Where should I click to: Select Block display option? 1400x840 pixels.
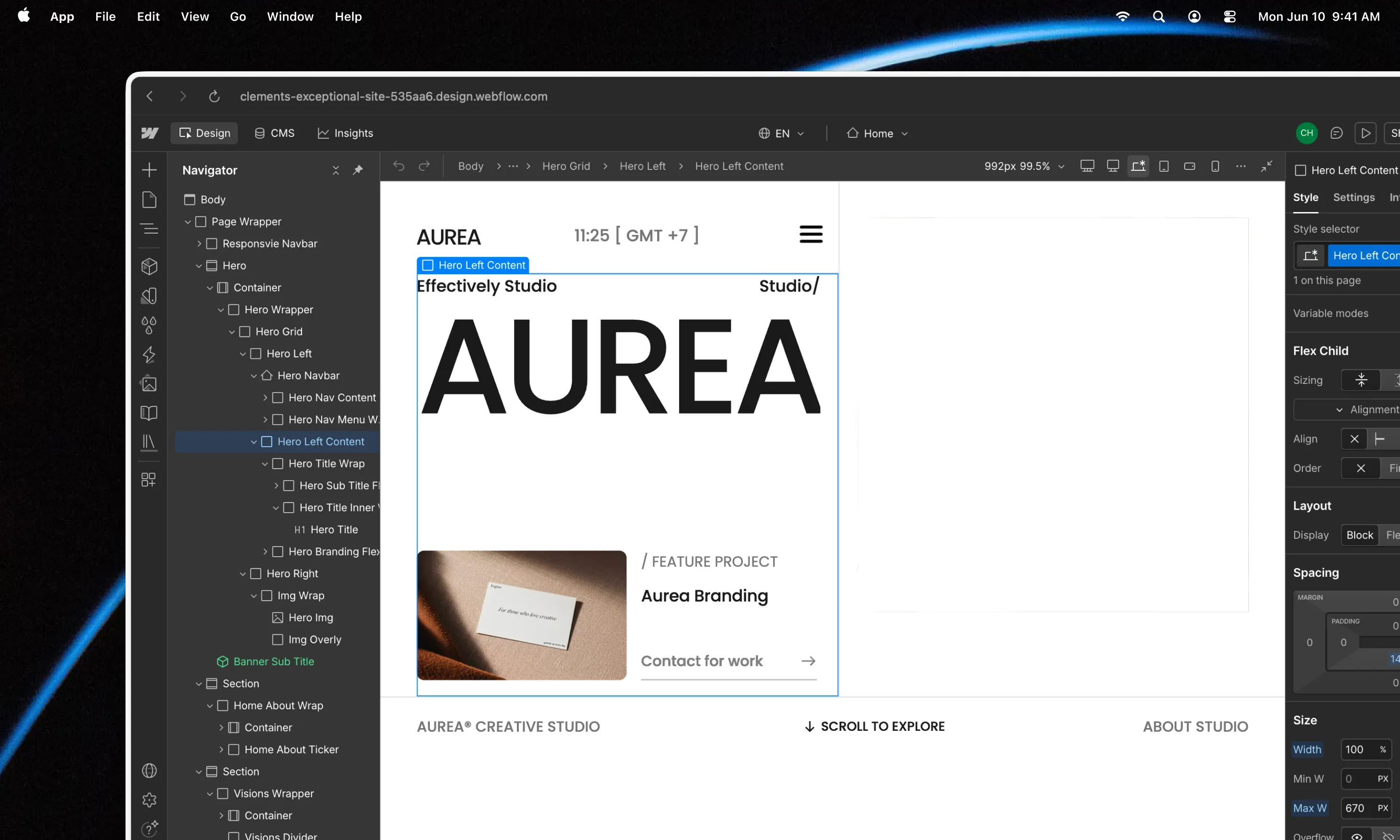pyautogui.click(x=1359, y=535)
